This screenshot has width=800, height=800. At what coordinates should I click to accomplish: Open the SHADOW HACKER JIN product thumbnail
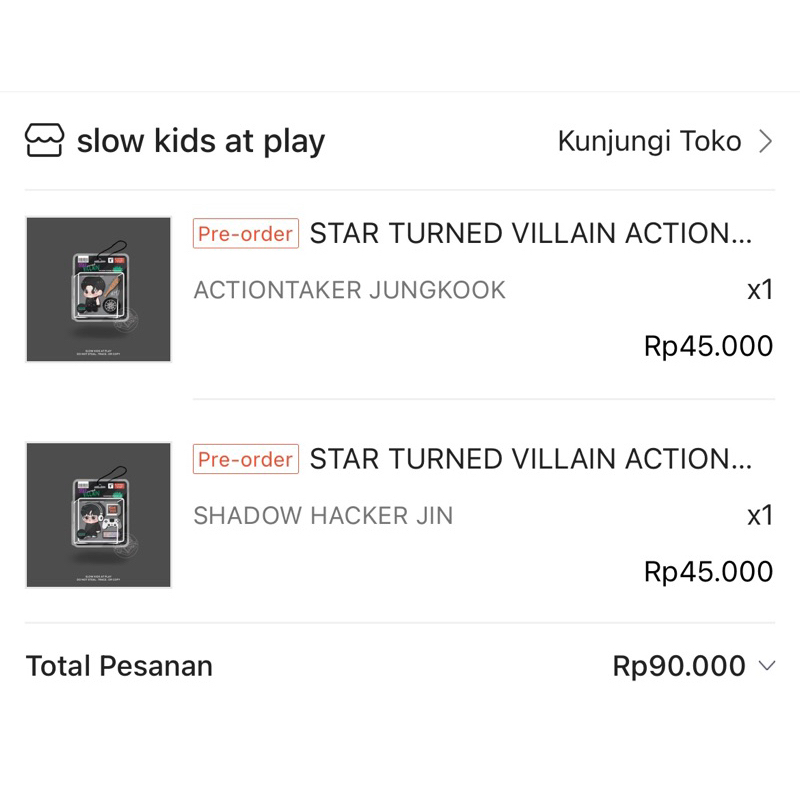[x=98, y=515]
